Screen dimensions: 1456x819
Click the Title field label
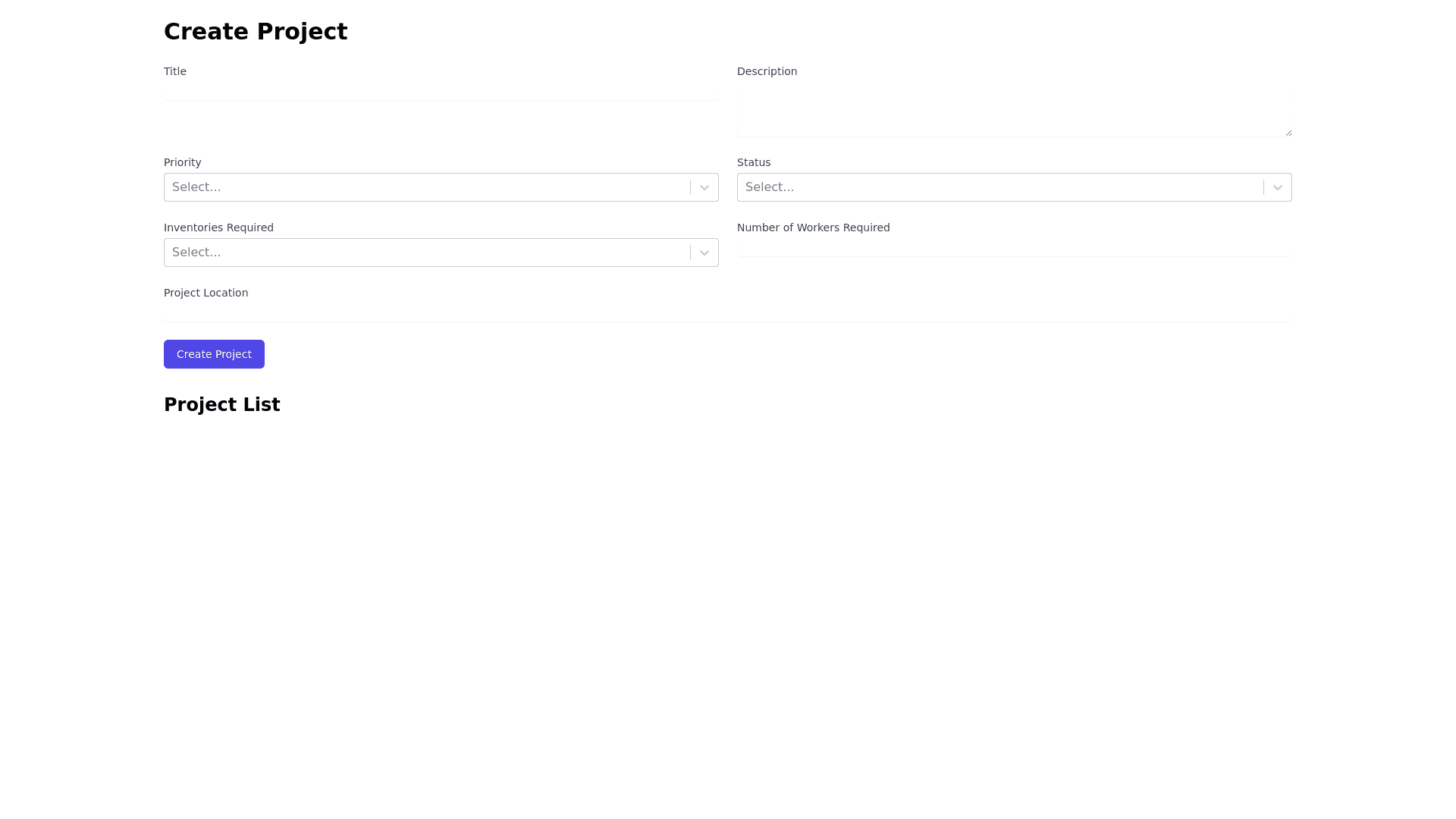(175, 71)
